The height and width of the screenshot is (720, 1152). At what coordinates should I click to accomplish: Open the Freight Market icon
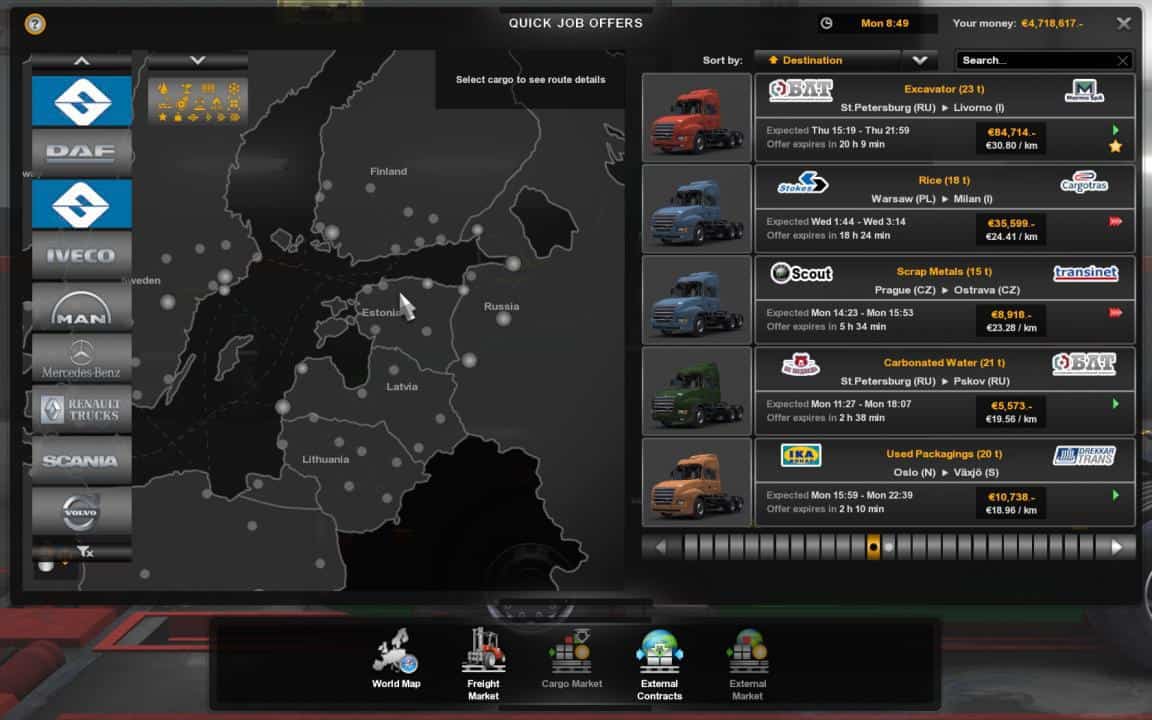(483, 661)
